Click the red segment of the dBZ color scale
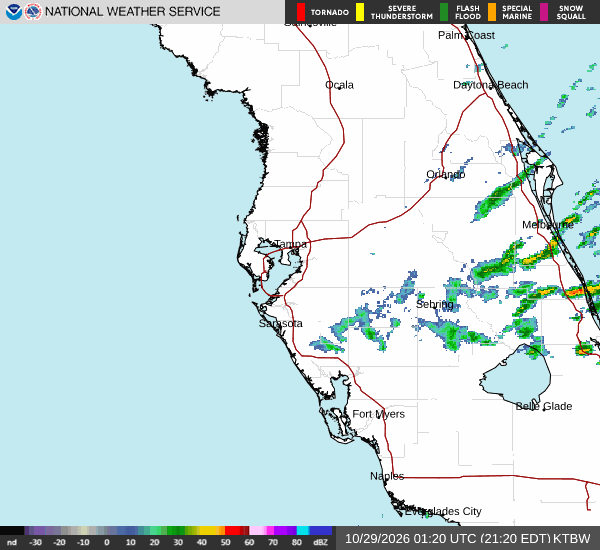600x550 pixels. [x=234, y=530]
